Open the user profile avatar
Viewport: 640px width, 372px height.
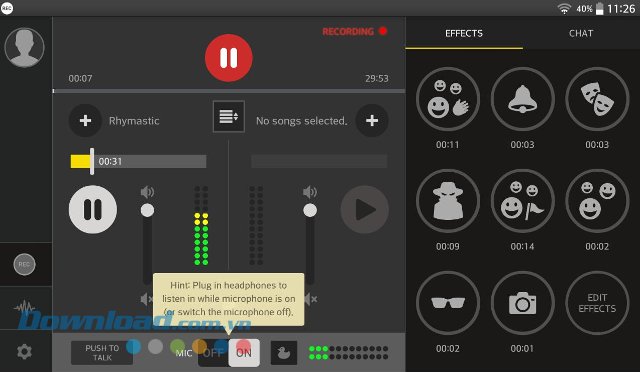[x=24, y=47]
